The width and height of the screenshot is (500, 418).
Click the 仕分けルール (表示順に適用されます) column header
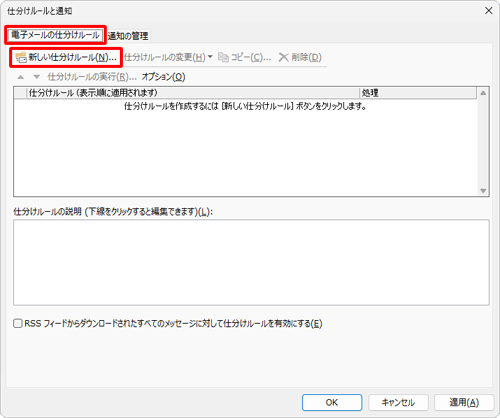(x=193, y=93)
